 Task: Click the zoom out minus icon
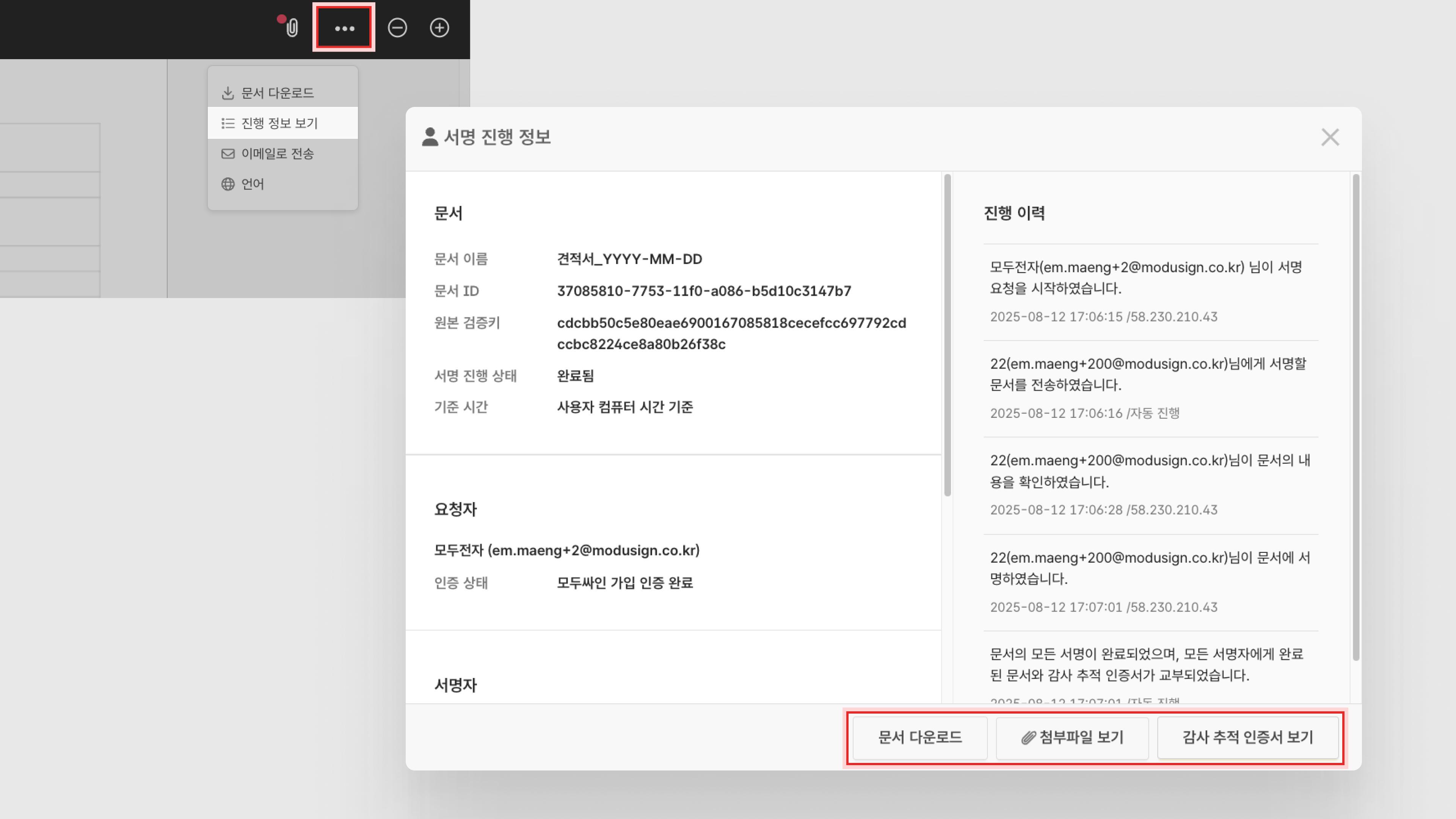397,28
